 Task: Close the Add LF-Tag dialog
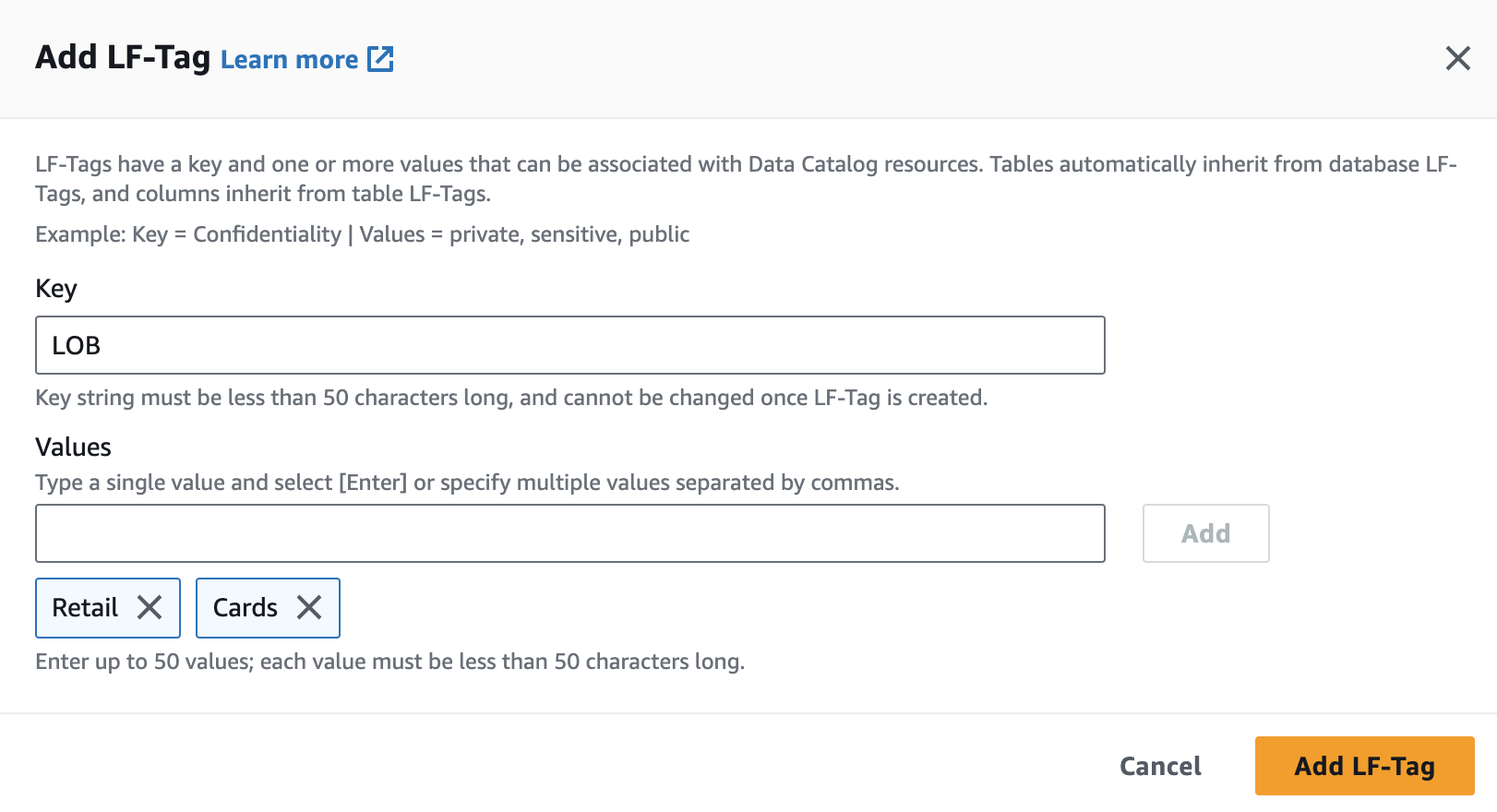click(1457, 58)
